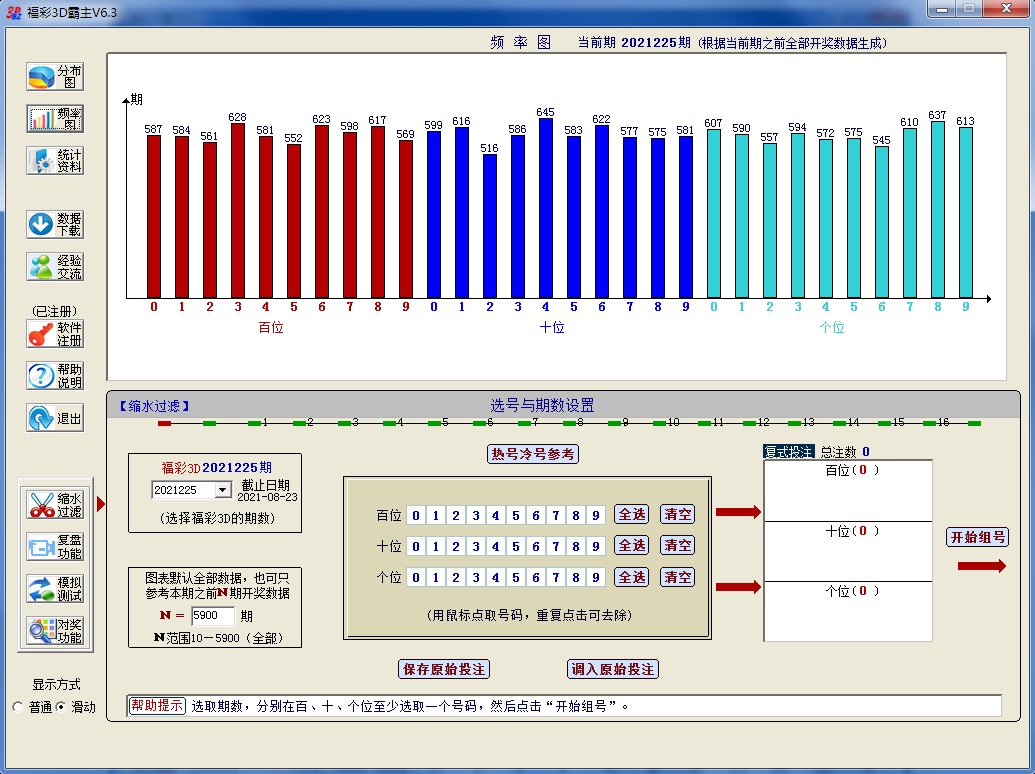Open 经验交流 experience exchange

[55, 266]
